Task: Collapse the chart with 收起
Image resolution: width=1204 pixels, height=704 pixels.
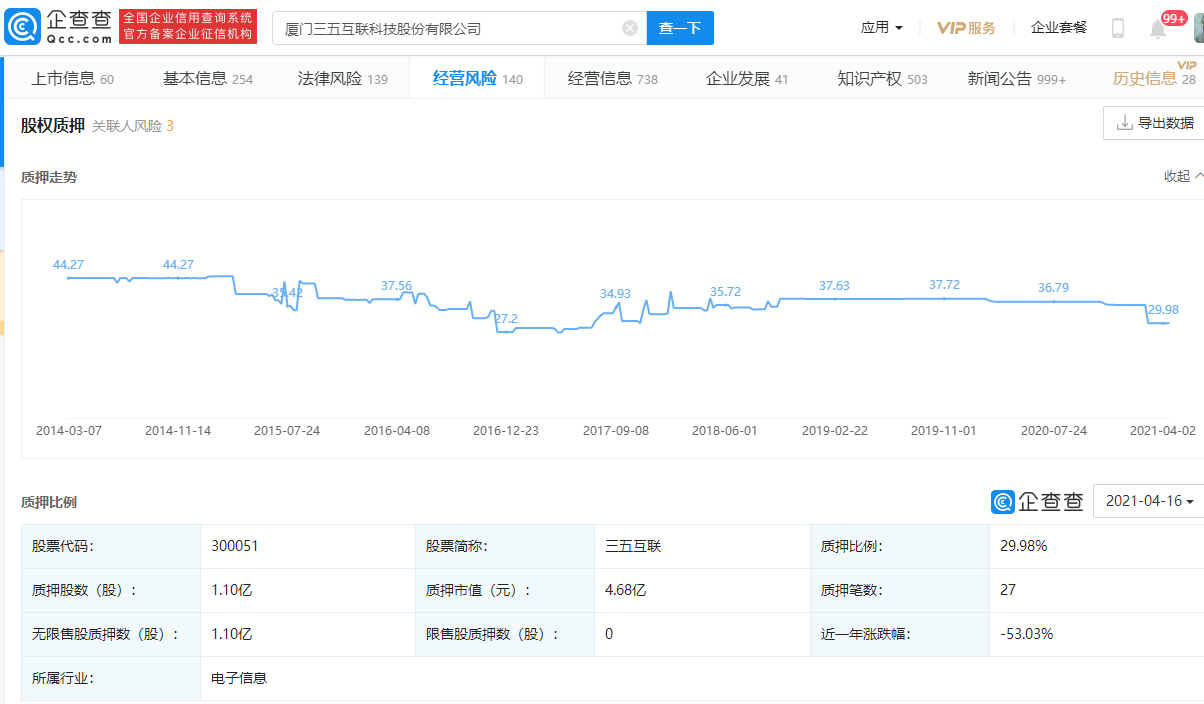Action: 1183,176
